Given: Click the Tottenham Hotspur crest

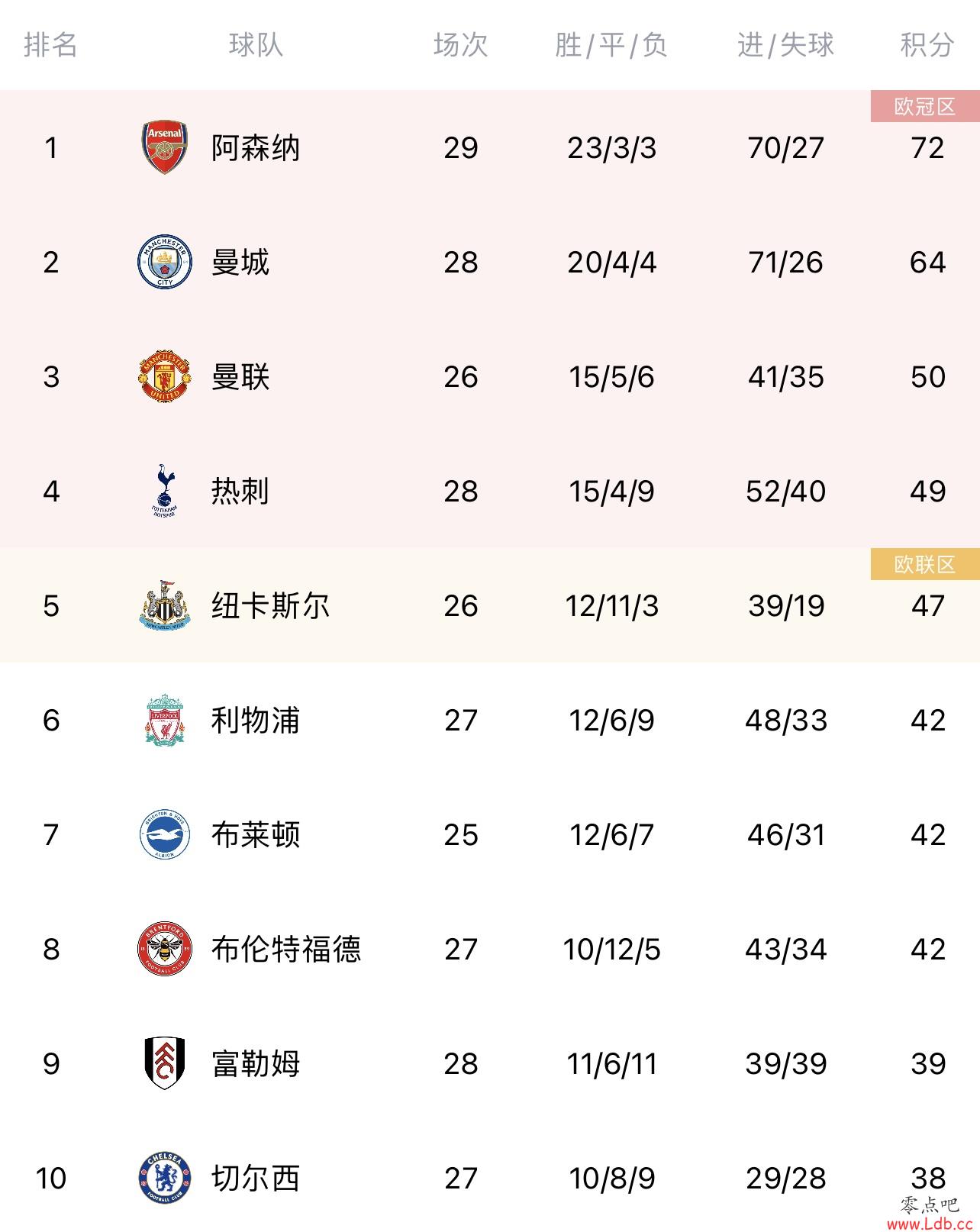Looking at the screenshot, I should pos(165,491).
